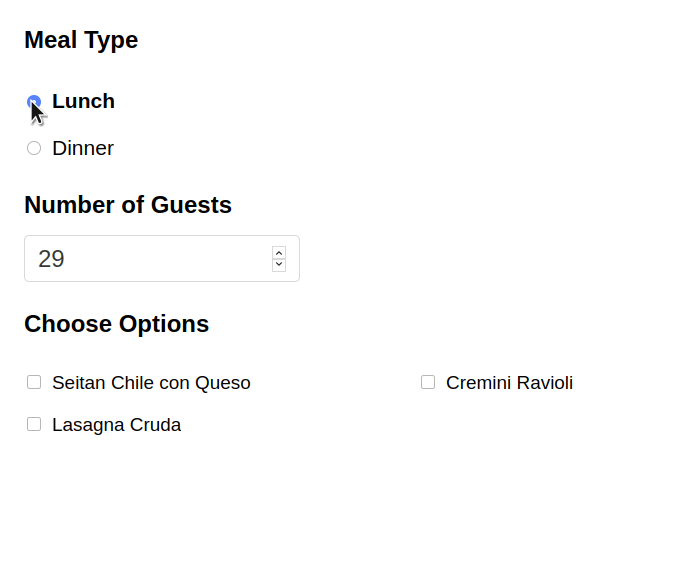Select the Dinner radio button
This screenshot has height=581, width=689.
(x=34, y=148)
